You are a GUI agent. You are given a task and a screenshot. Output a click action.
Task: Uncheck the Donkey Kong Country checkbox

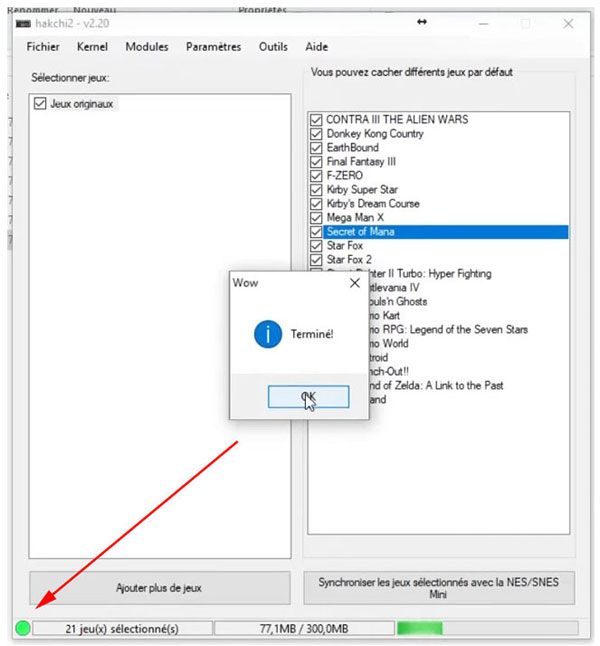[317, 134]
